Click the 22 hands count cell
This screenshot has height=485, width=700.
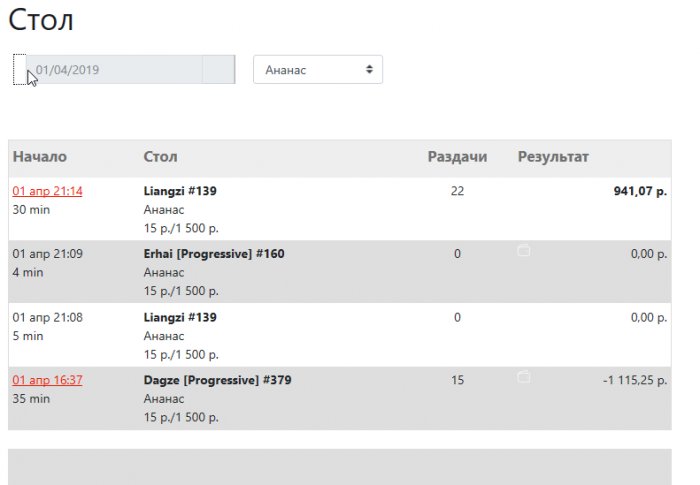(x=457, y=191)
